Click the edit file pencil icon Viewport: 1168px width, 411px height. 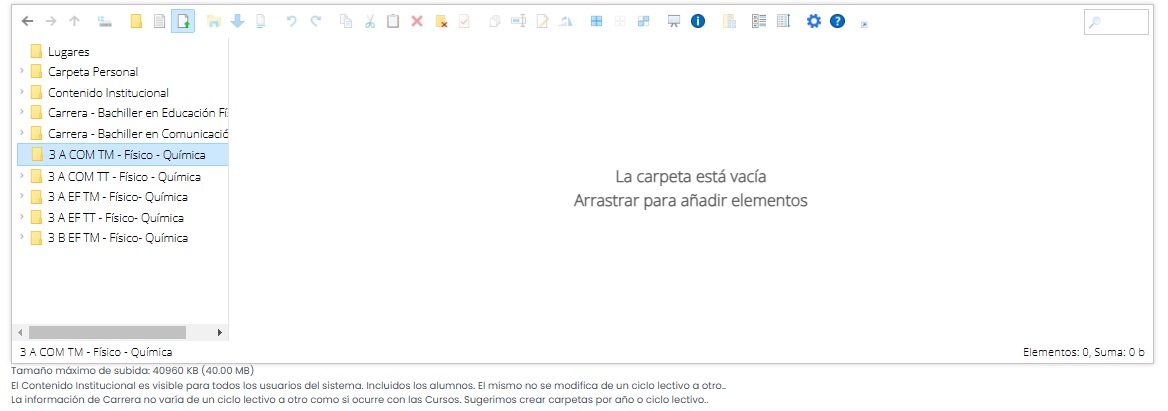pos(542,22)
